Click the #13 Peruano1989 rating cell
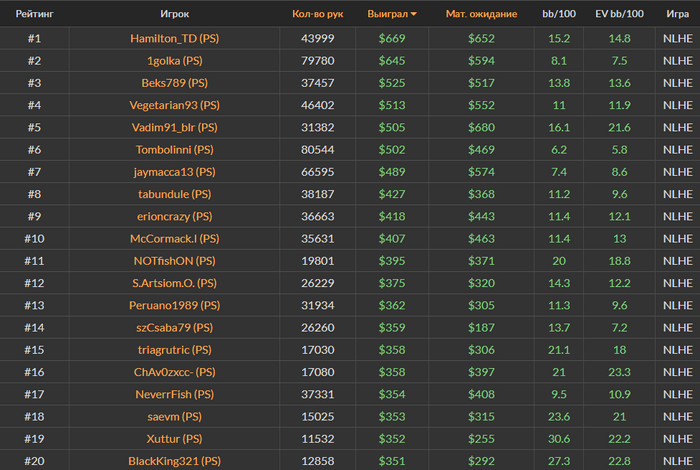 click(34, 305)
